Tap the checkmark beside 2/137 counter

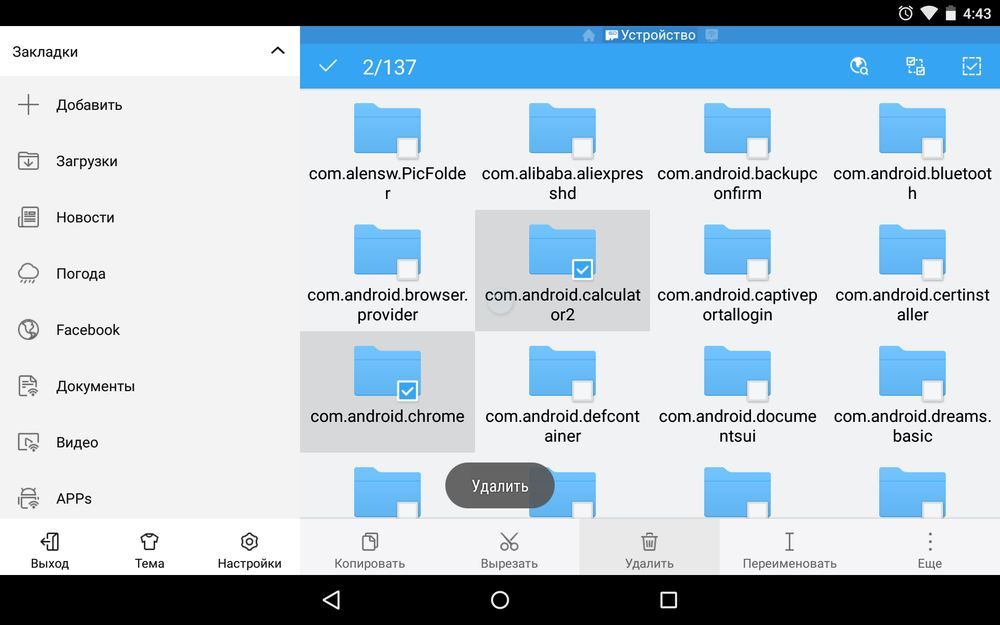(x=328, y=66)
